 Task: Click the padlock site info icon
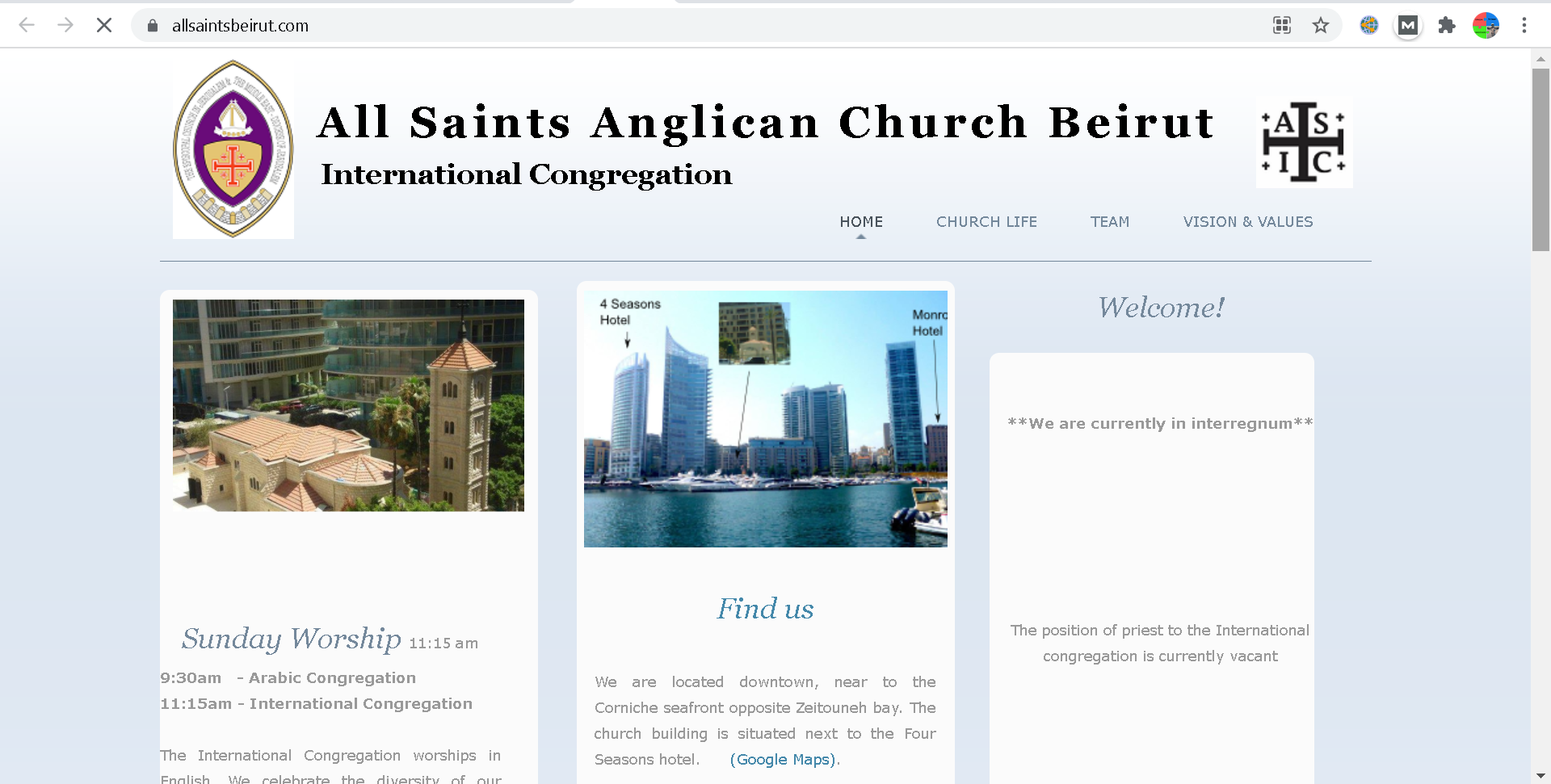coord(153,26)
